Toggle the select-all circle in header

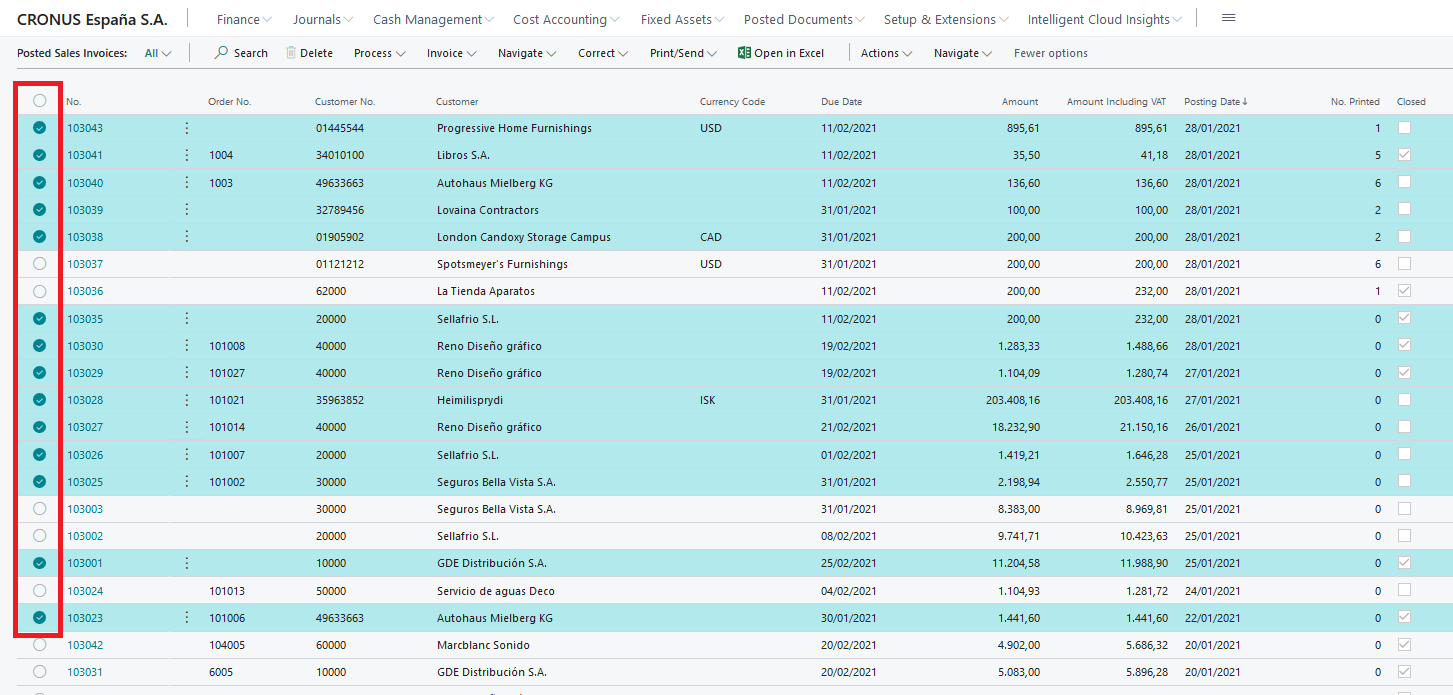click(40, 101)
